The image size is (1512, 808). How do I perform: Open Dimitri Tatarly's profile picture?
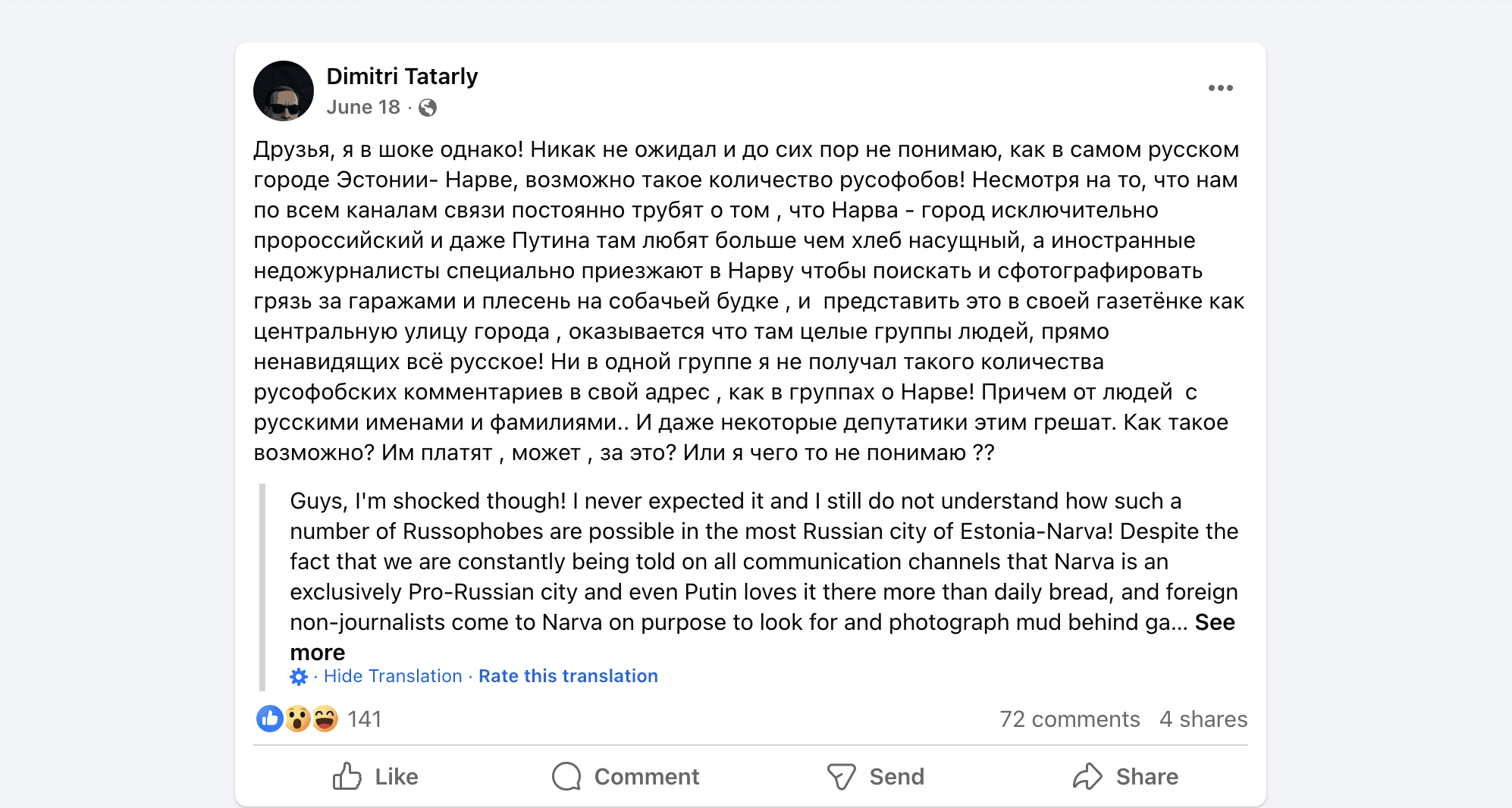coord(284,91)
